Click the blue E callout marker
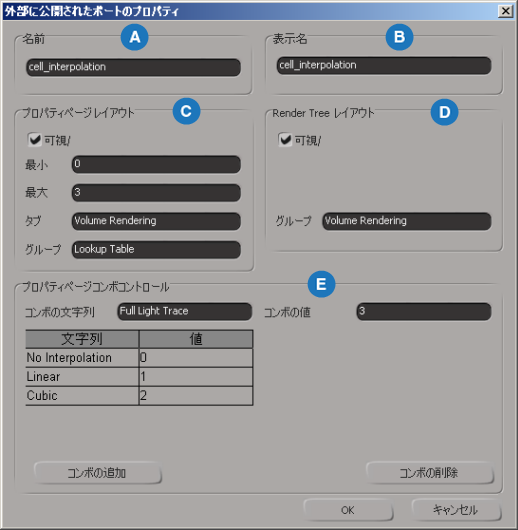The image size is (518, 530). coord(321,284)
